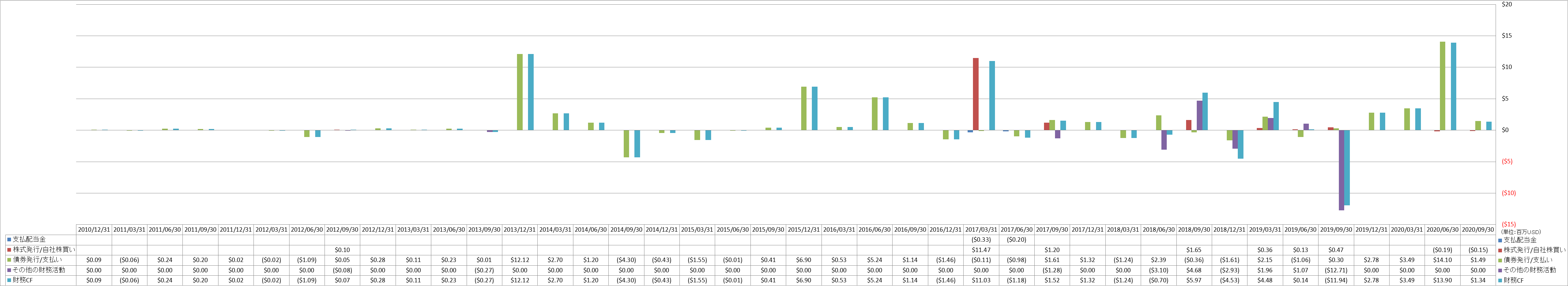
Task: Click the $11.47 stock issuance cell
Action: 981,250
